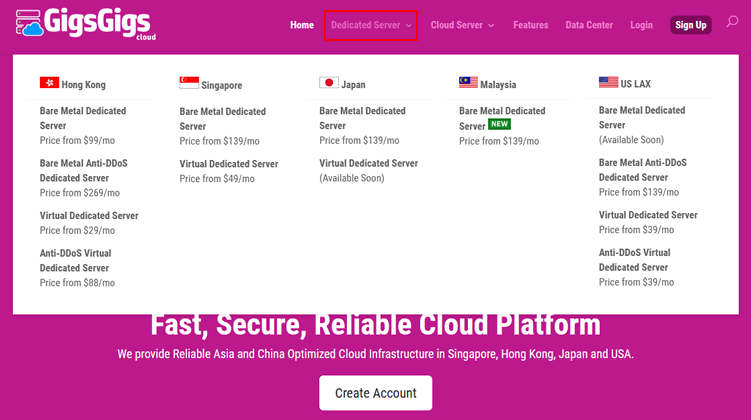This screenshot has height=420, width=751.
Task: Click the green NEW badge
Action: point(500,125)
